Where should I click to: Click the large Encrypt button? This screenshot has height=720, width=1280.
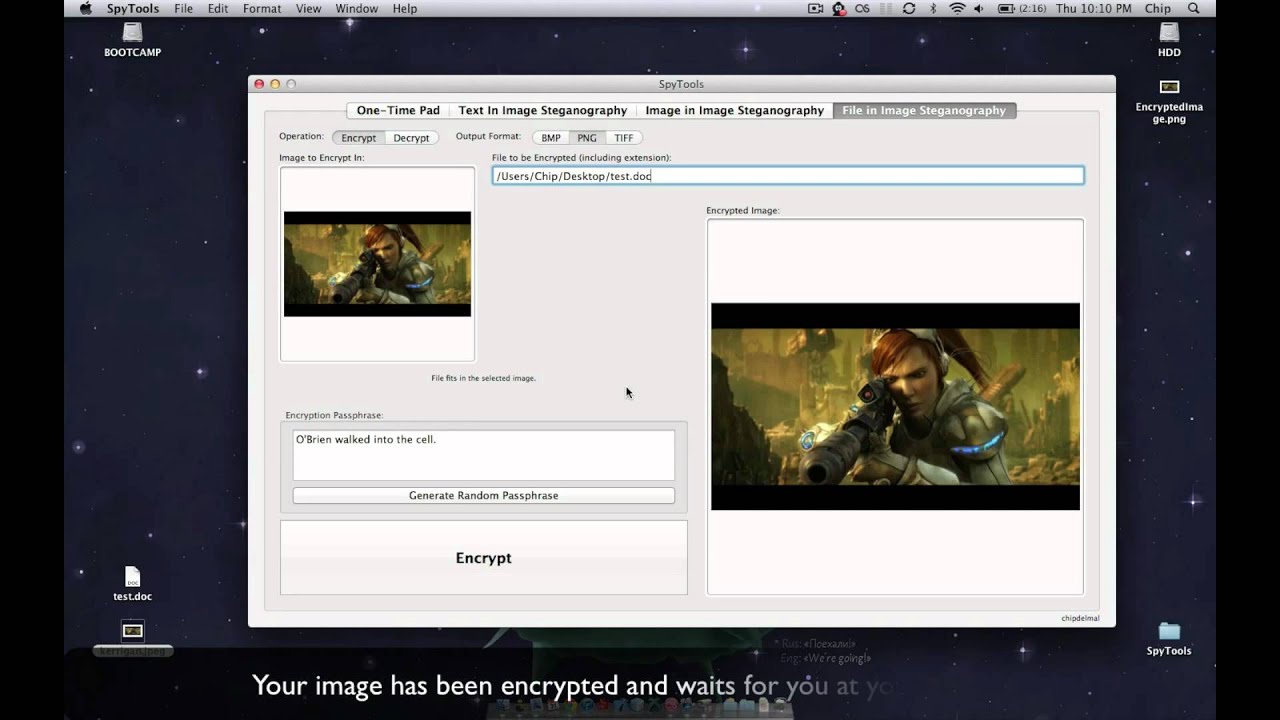[x=484, y=558]
